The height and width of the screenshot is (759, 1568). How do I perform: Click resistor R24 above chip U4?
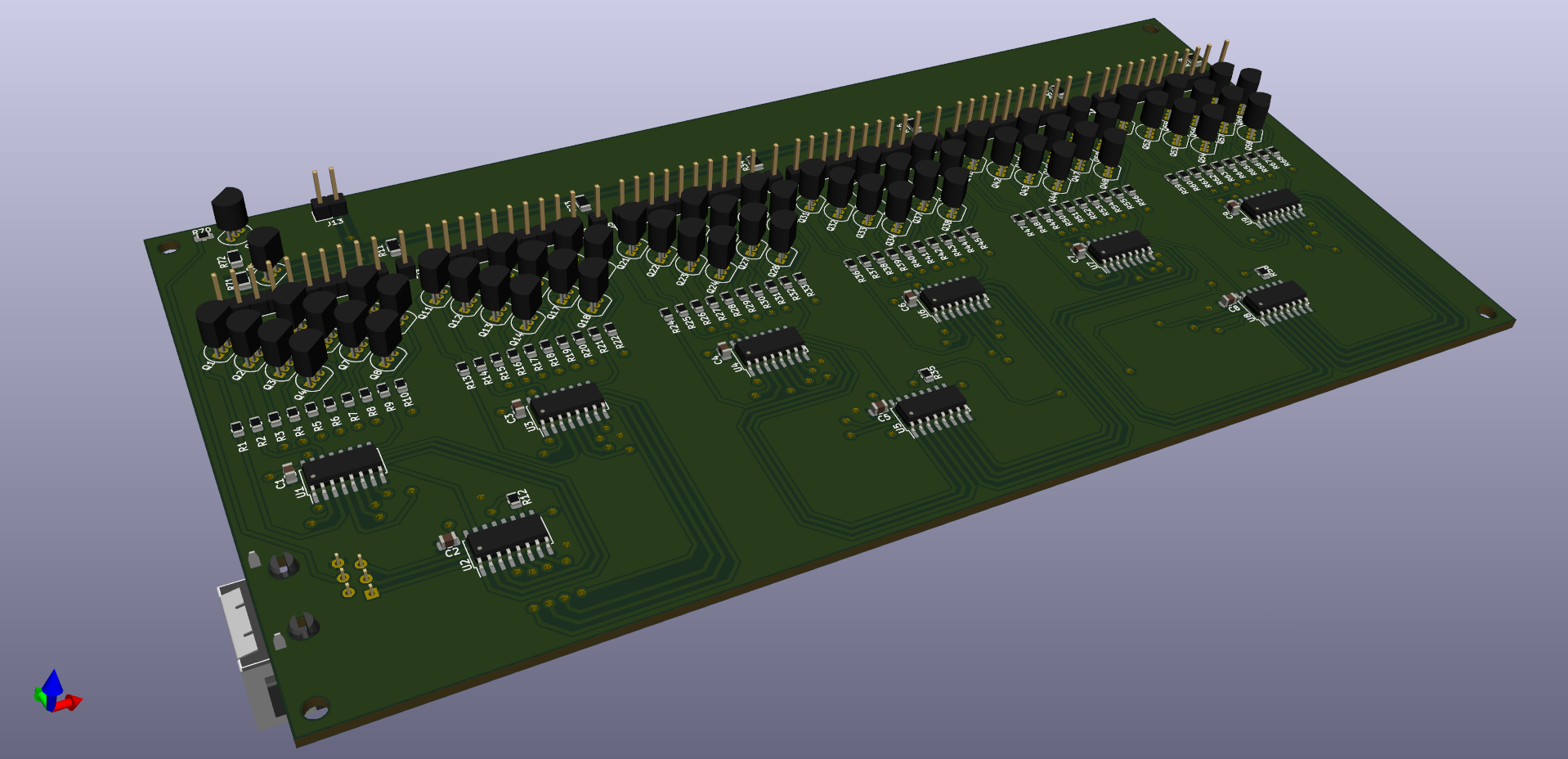click(666, 314)
